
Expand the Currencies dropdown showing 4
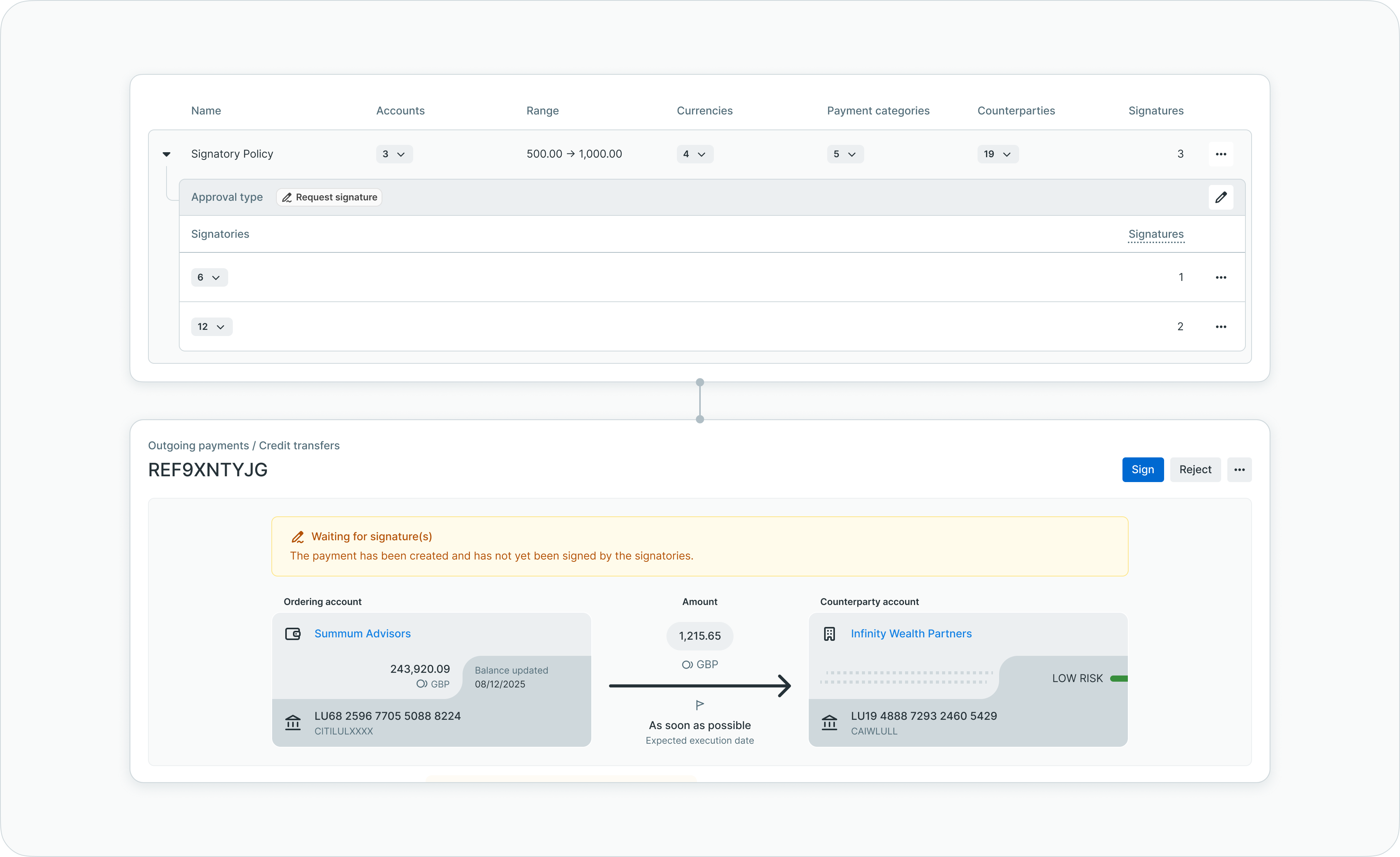pos(694,154)
